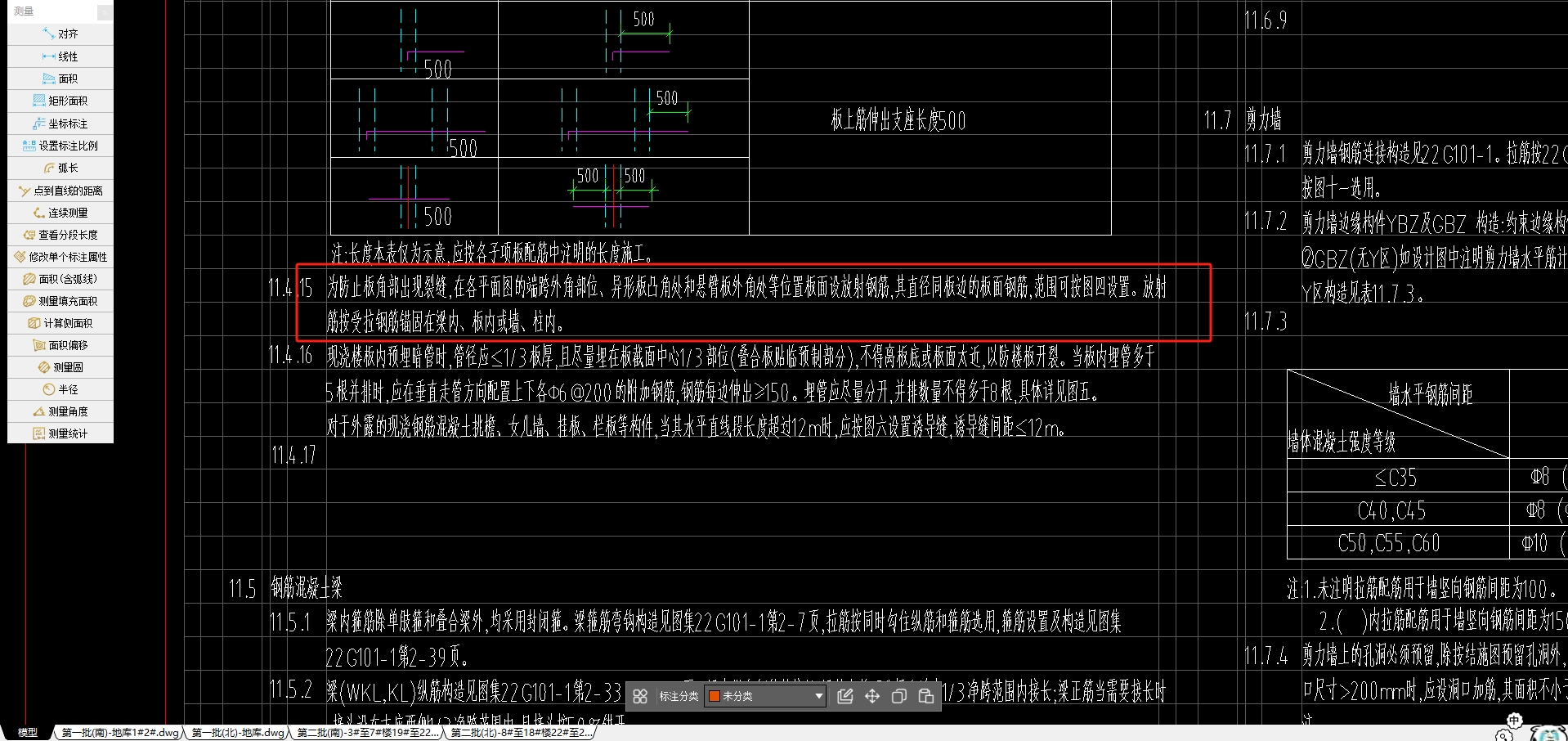Click clause number 11.6.9 at top right
The width and height of the screenshot is (1568, 741).
click(x=1266, y=20)
